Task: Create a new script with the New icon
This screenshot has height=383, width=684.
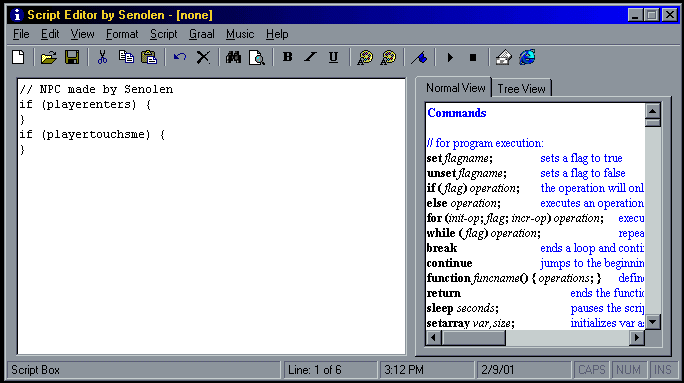Action: (x=18, y=57)
